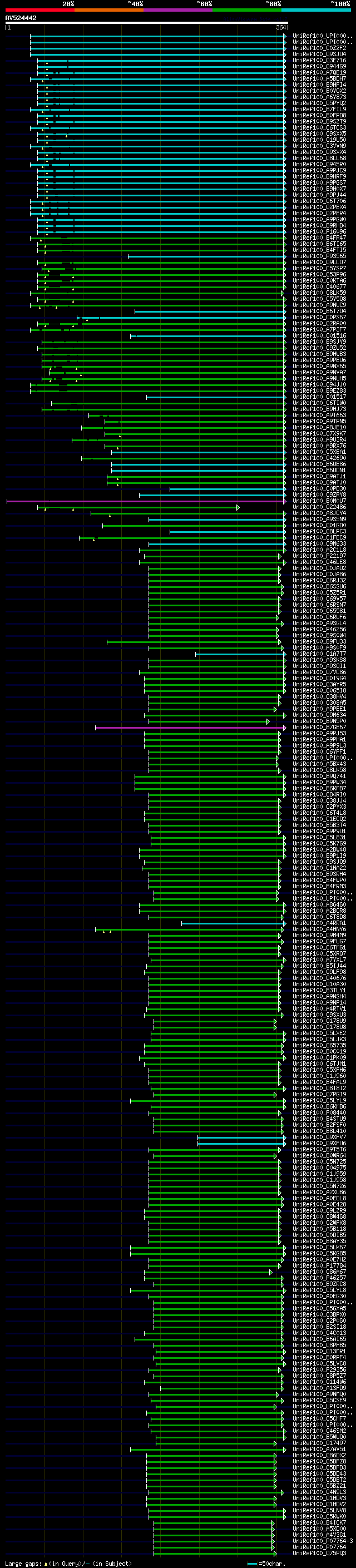Select hit label UniRef100_Q46SM2
The width and height of the screenshot is (356, 1568).
coord(319,1431)
